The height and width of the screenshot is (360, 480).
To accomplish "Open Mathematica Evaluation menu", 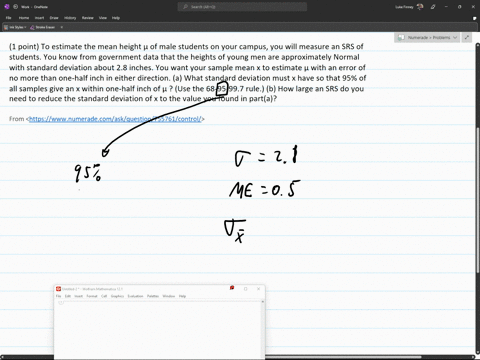I will (x=135, y=296).
